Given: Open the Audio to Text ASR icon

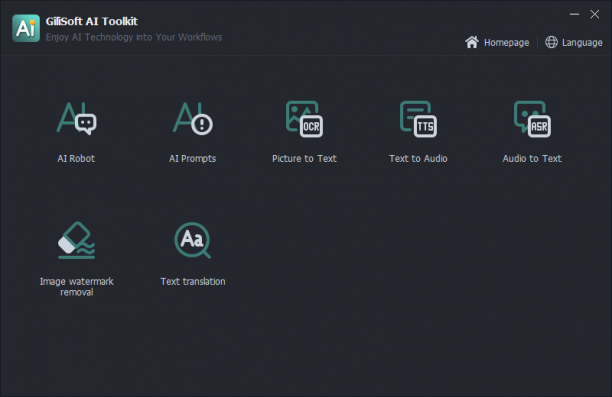Looking at the screenshot, I should point(532,119).
